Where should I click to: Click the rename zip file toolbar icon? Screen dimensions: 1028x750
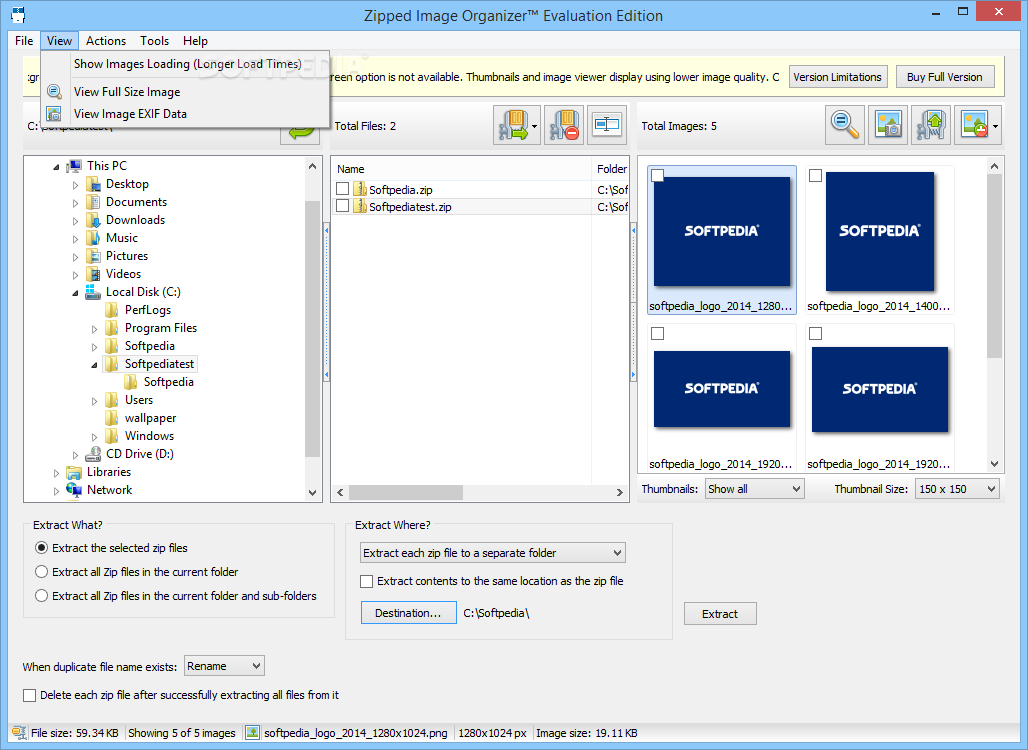(x=606, y=125)
